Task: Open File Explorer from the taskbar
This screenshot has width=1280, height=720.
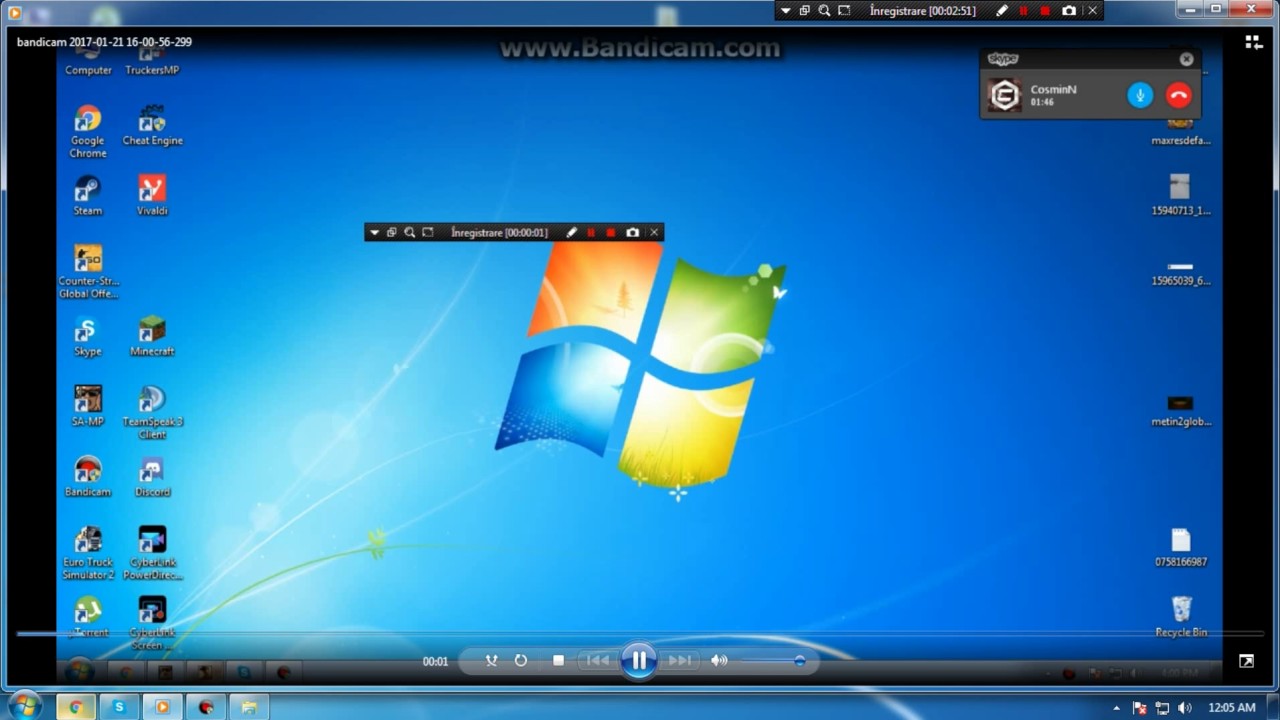Action: tap(249, 707)
